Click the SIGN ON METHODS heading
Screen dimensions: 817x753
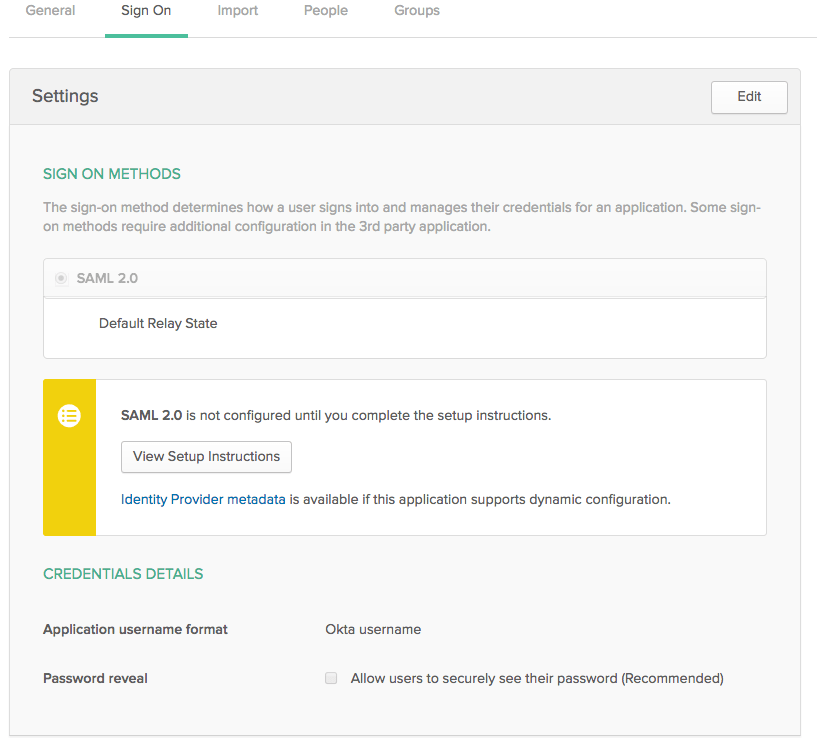(111, 173)
